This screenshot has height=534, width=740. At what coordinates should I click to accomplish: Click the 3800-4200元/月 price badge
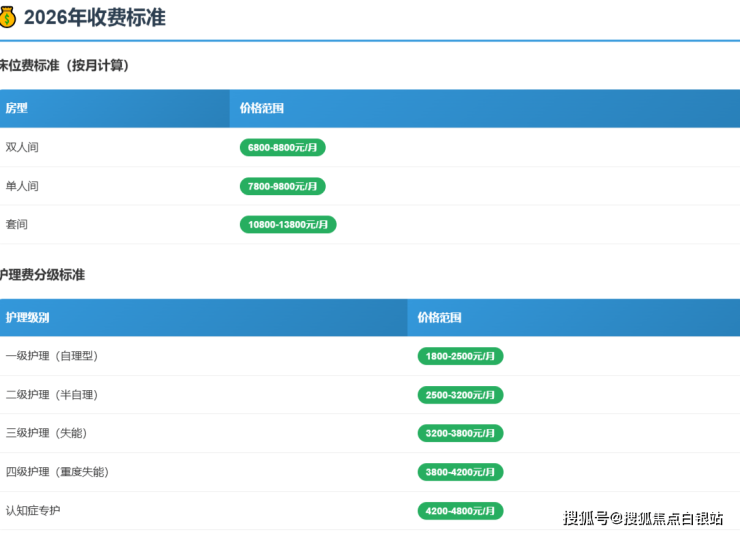pyautogui.click(x=460, y=472)
